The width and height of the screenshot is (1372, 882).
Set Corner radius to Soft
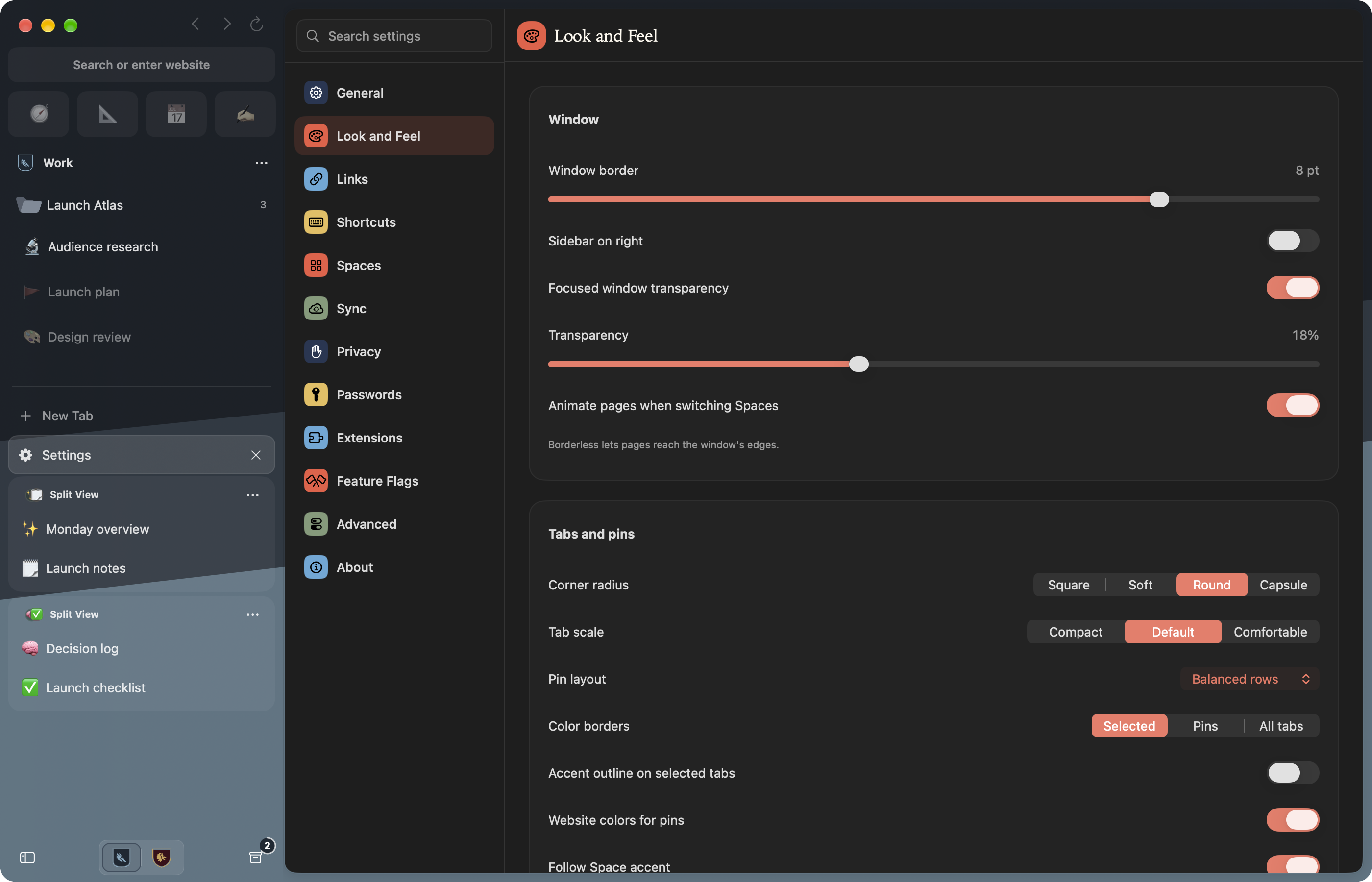coord(1140,585)
